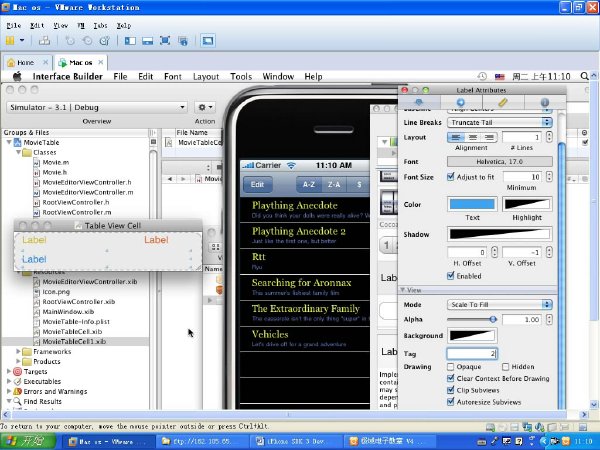Click the Apple menu icon
Screen dimensions: 600x450
[17, 77]
